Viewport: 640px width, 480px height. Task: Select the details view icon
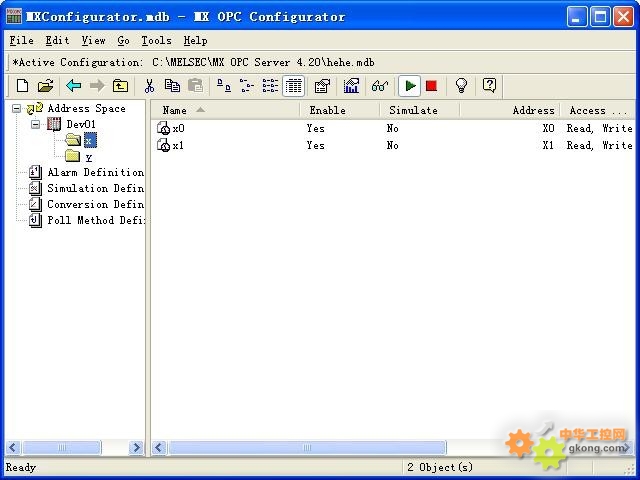click(x=293, y=86)
